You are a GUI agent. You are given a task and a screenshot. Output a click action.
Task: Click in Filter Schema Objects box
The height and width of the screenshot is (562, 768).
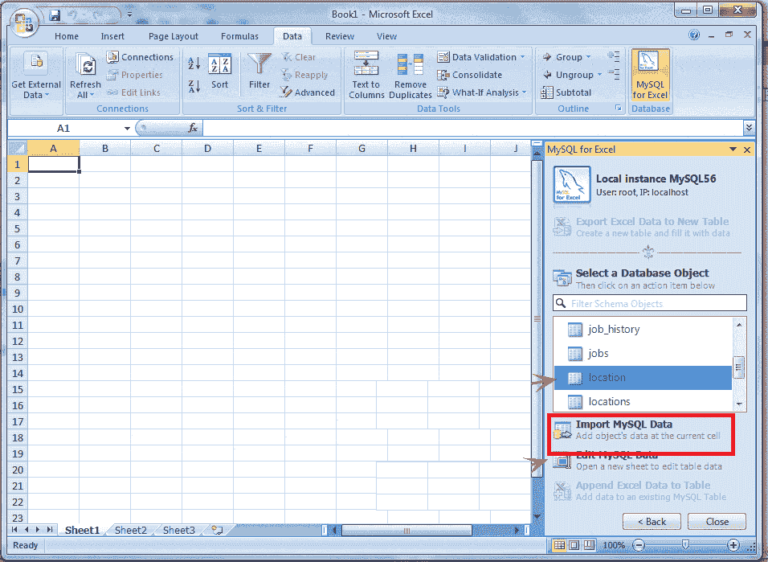coord(649,303)
